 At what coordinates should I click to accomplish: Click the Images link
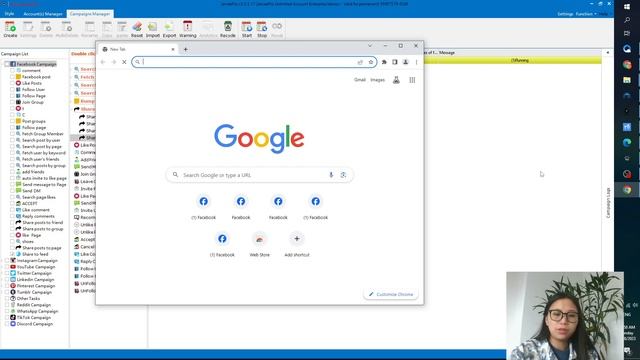point(378,80)
